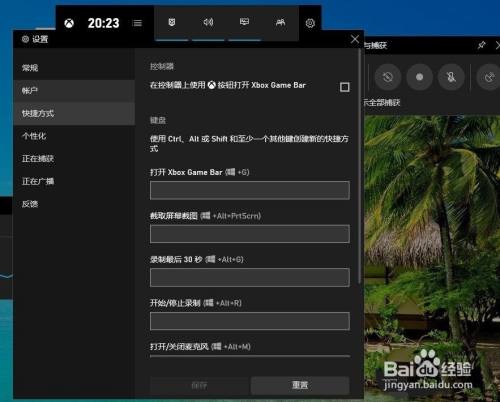
Task: Select the 帐户 (Account) settings tab
Action: pos(74,91)
